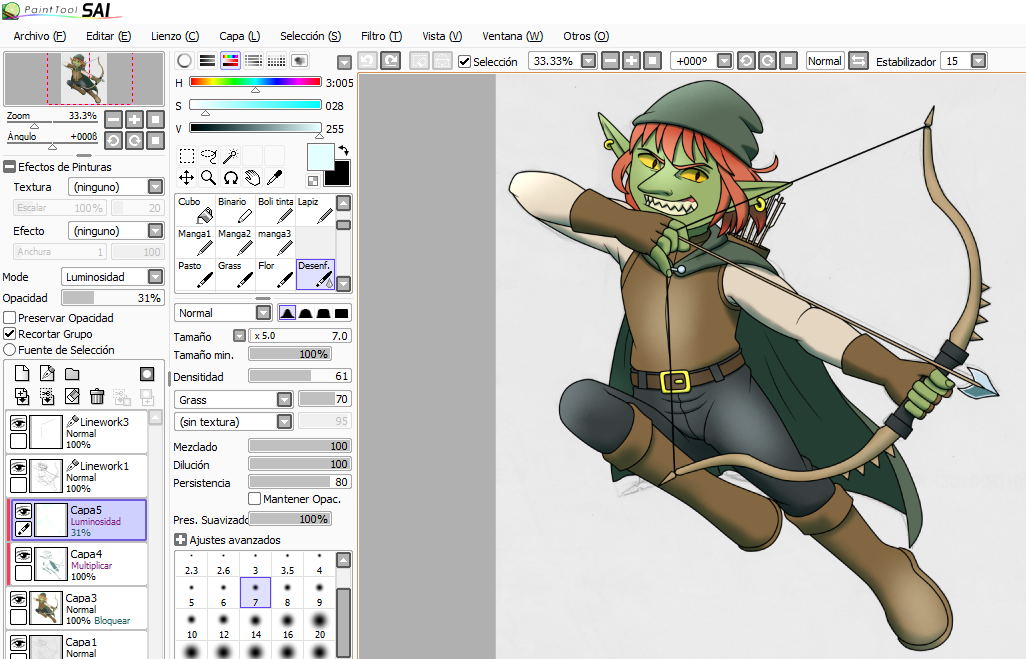Select the rectangular selection tool
The height and width of the screenshot is (659, 1026).
pyautogui.click(x=187, y=156)
